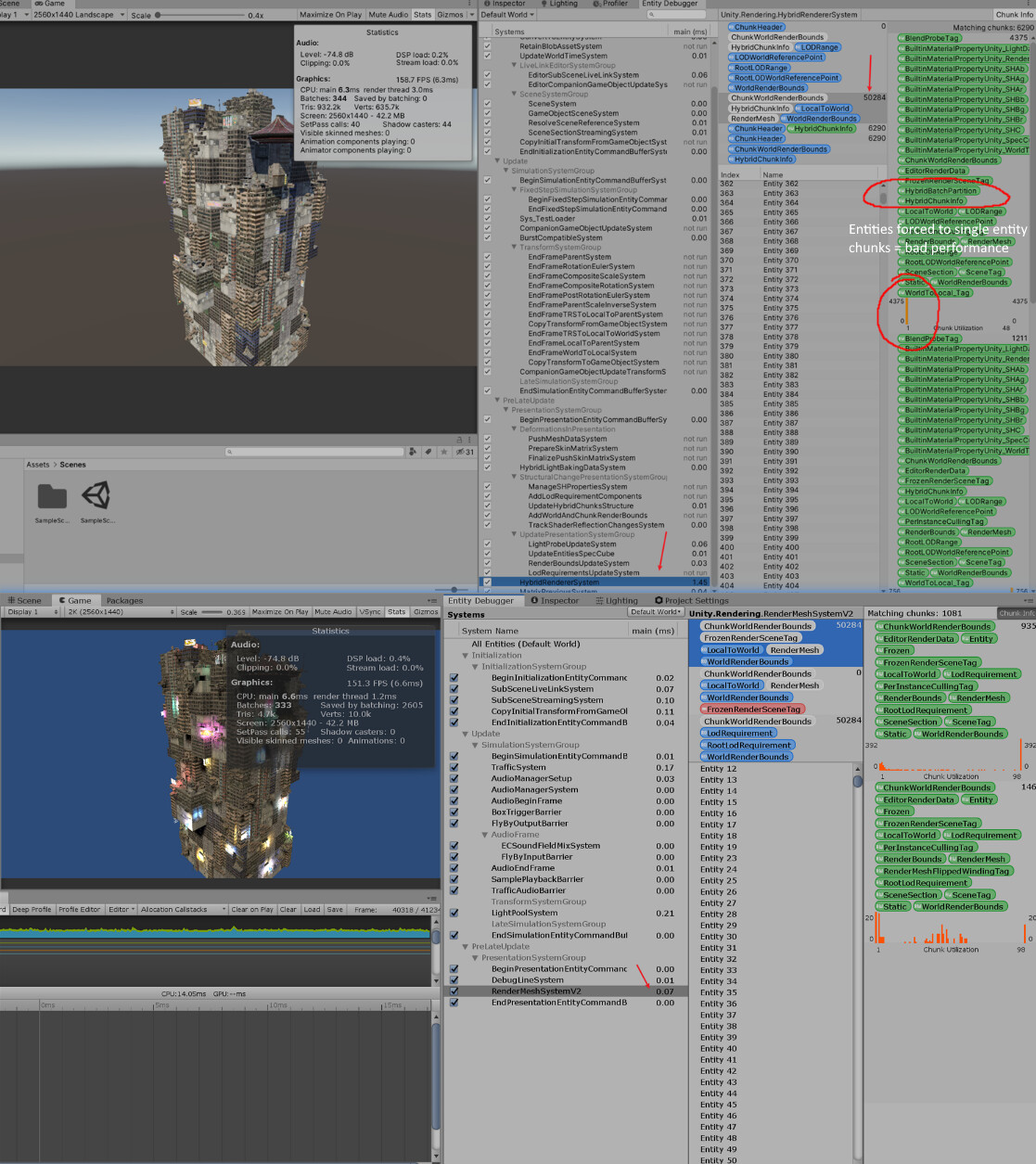The height and width of the screenshot is (1164, 1036).
Task: Select the RenderBoundsUpdateSystem row
Action: pos(595,564)
